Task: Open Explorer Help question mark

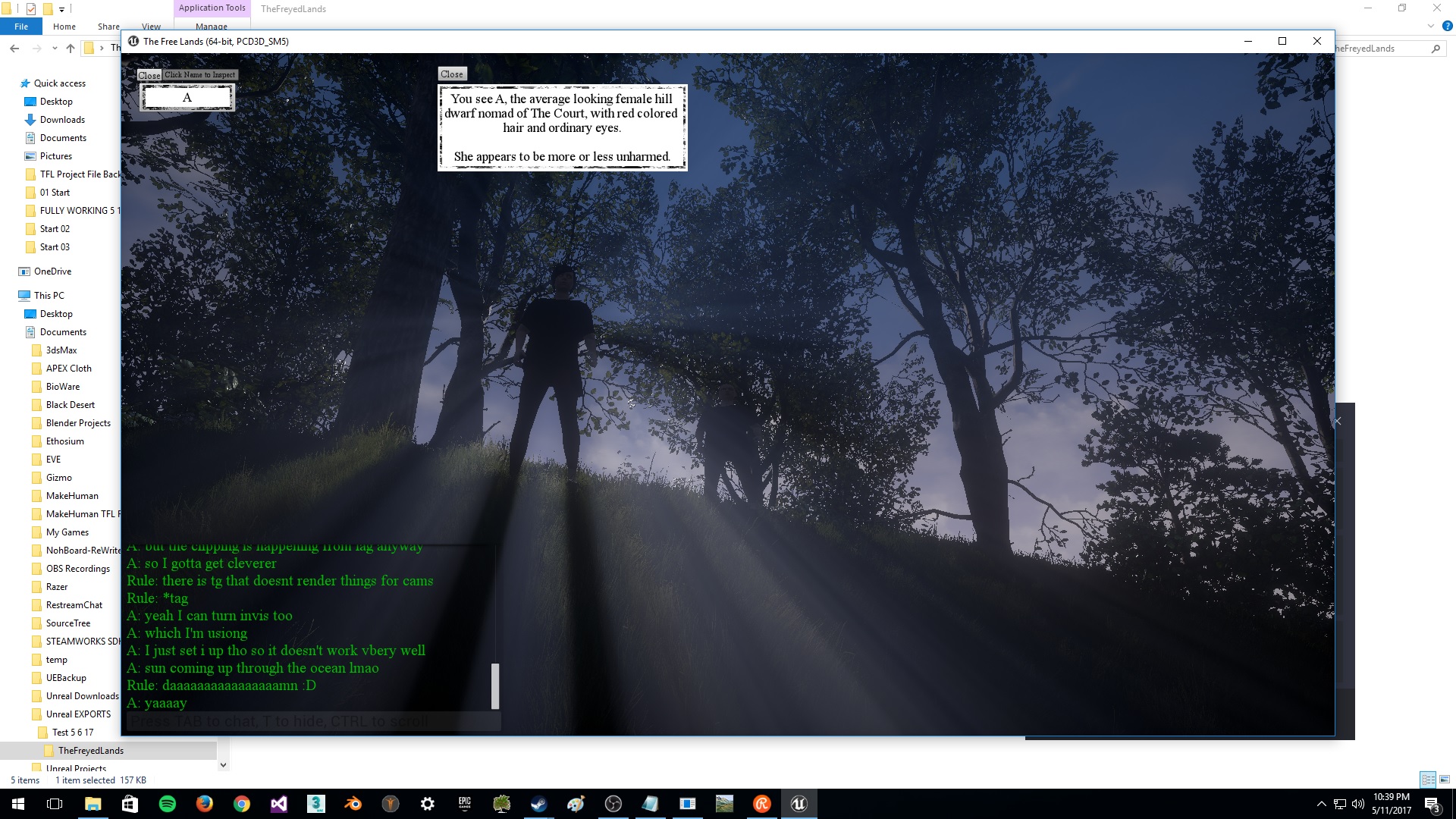Action: [1447, 26]
